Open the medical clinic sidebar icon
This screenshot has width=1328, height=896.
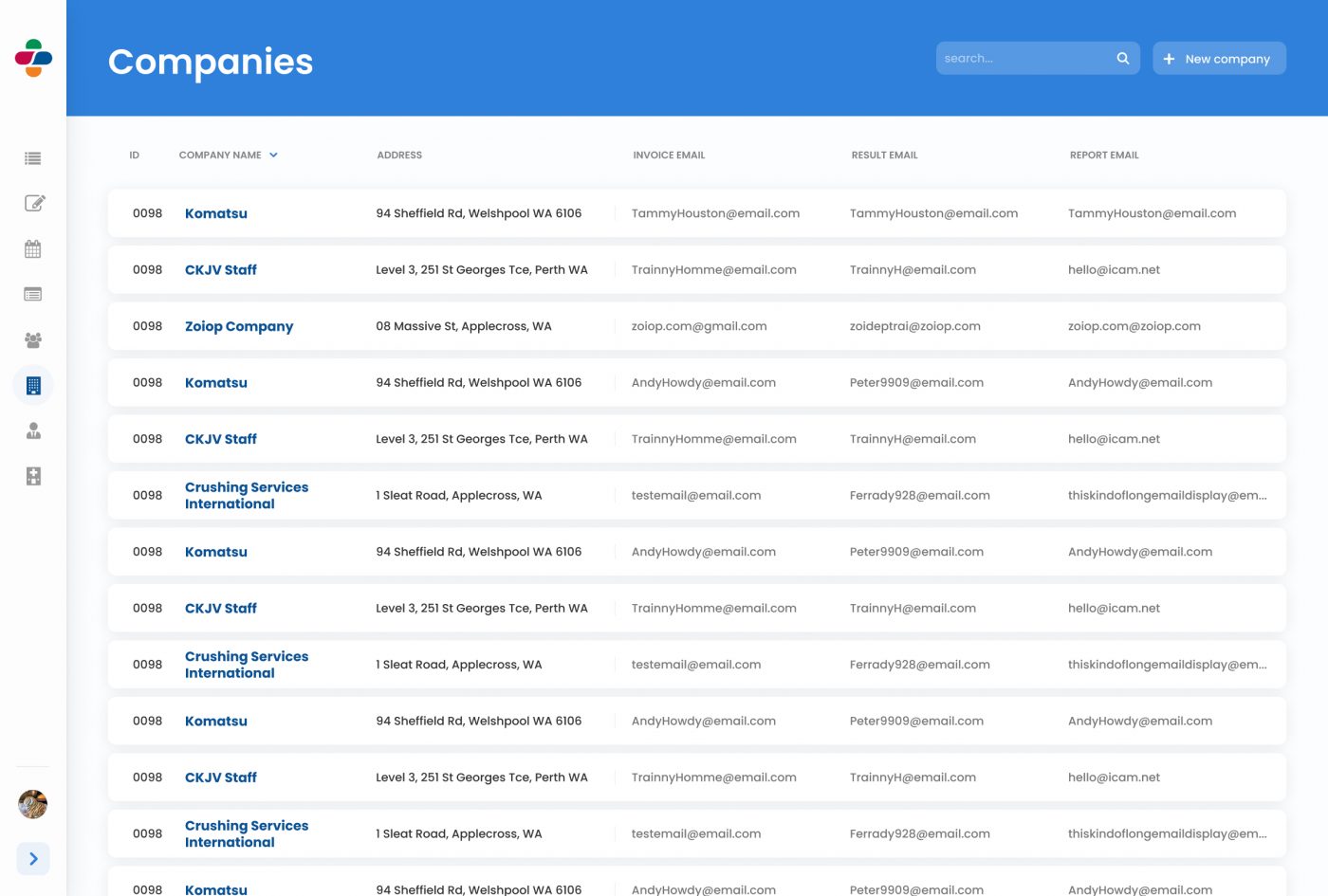point(33,476)
